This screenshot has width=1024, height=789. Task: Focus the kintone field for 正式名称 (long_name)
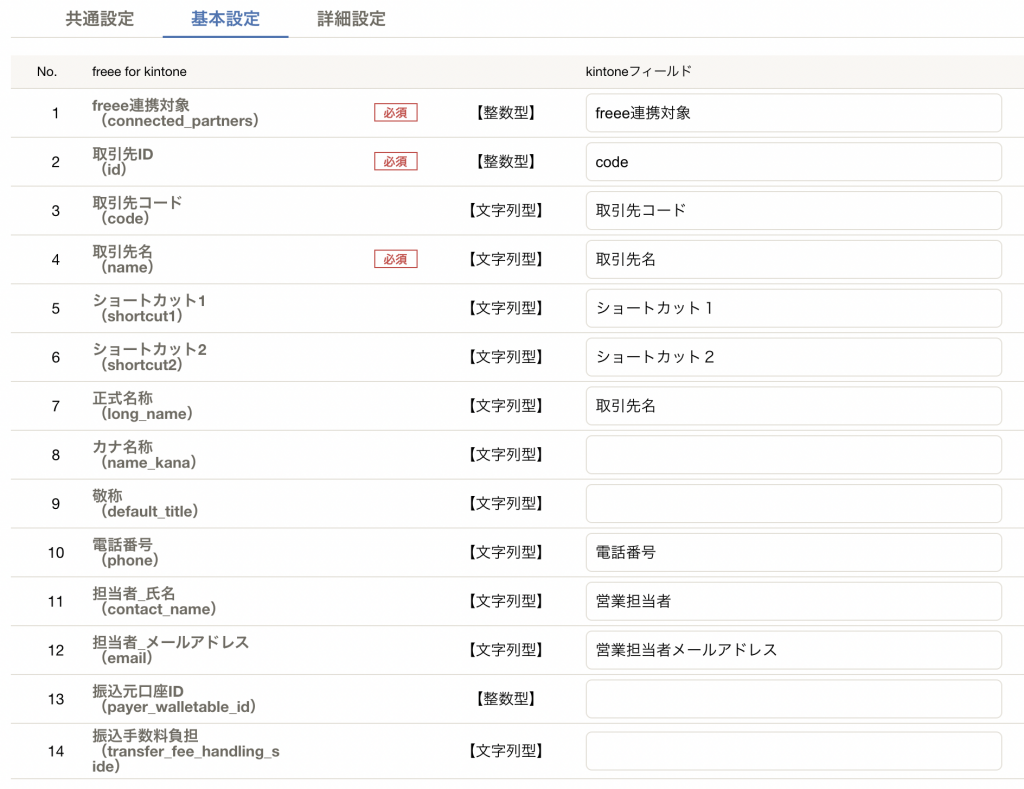[793, 406]
